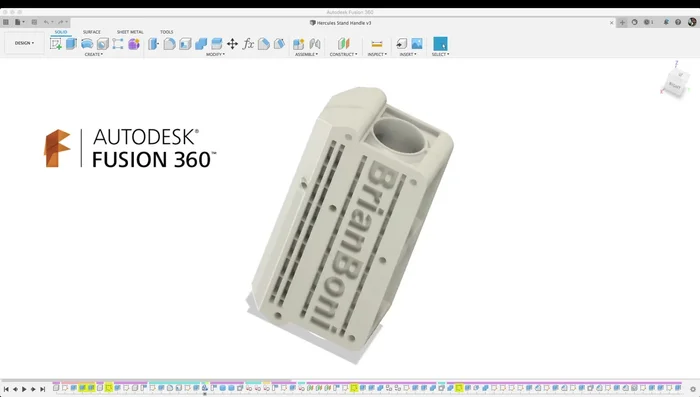
Task: Switch to the SOLID tab
Action: (61, 32)
